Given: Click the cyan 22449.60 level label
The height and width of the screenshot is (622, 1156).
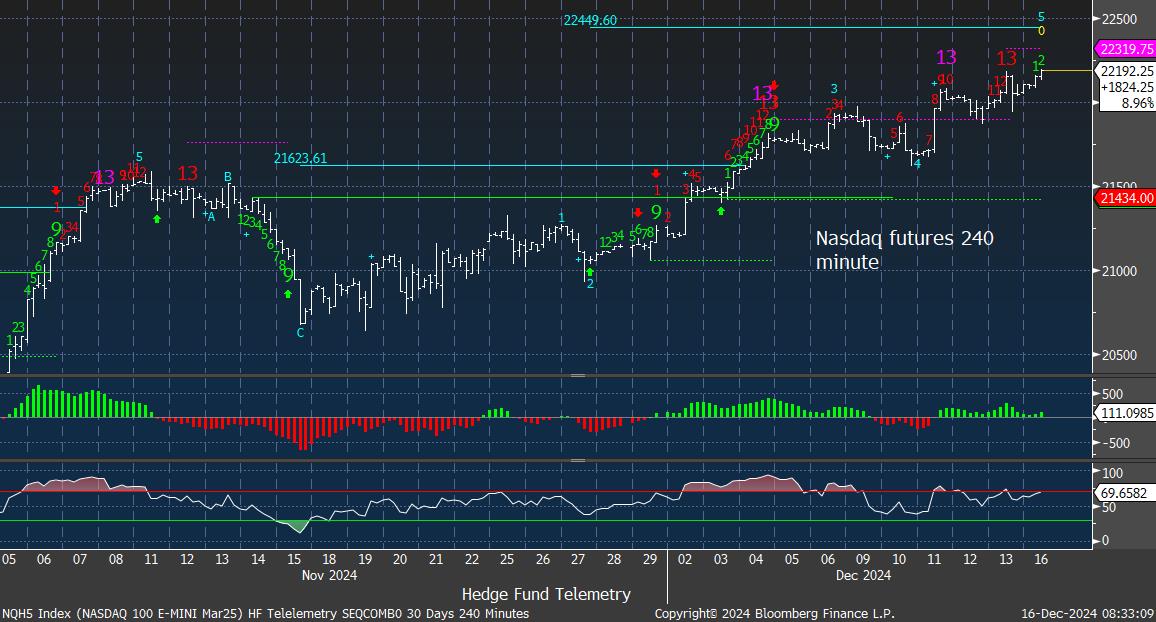Looking at the screenshot, I should [590, 21].
